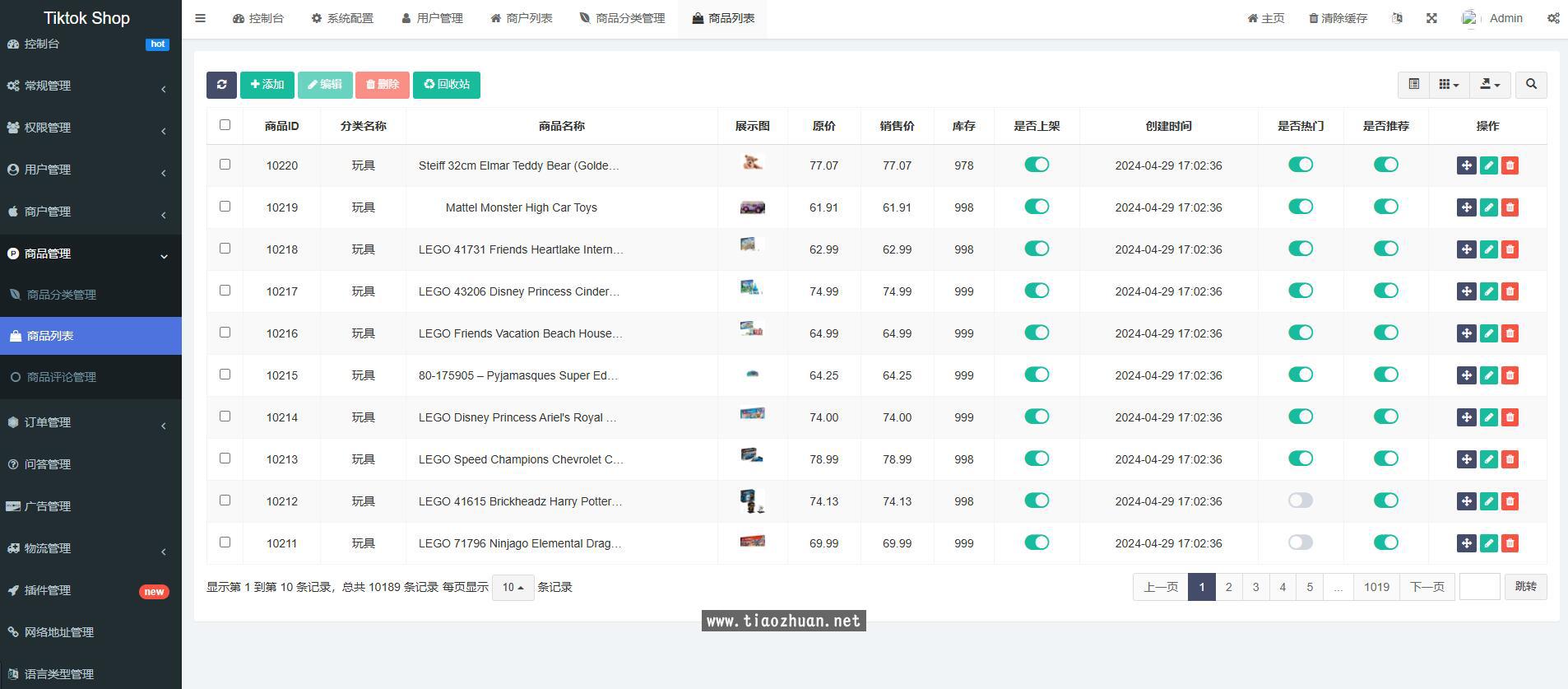The image size is (1568, 689).
Task: Switch to 控制台 top tab
Action: click(258, 18)
